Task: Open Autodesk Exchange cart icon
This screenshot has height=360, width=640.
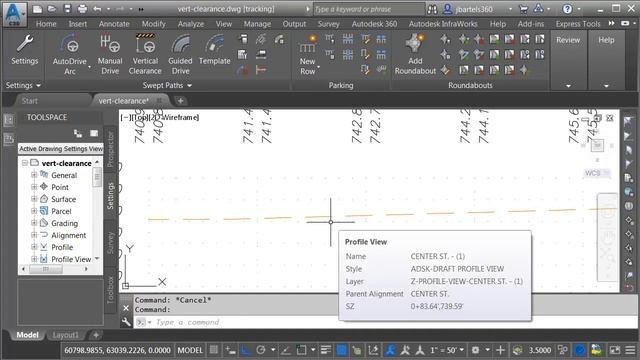Action: pyautogui.click(x=523, y=9)
